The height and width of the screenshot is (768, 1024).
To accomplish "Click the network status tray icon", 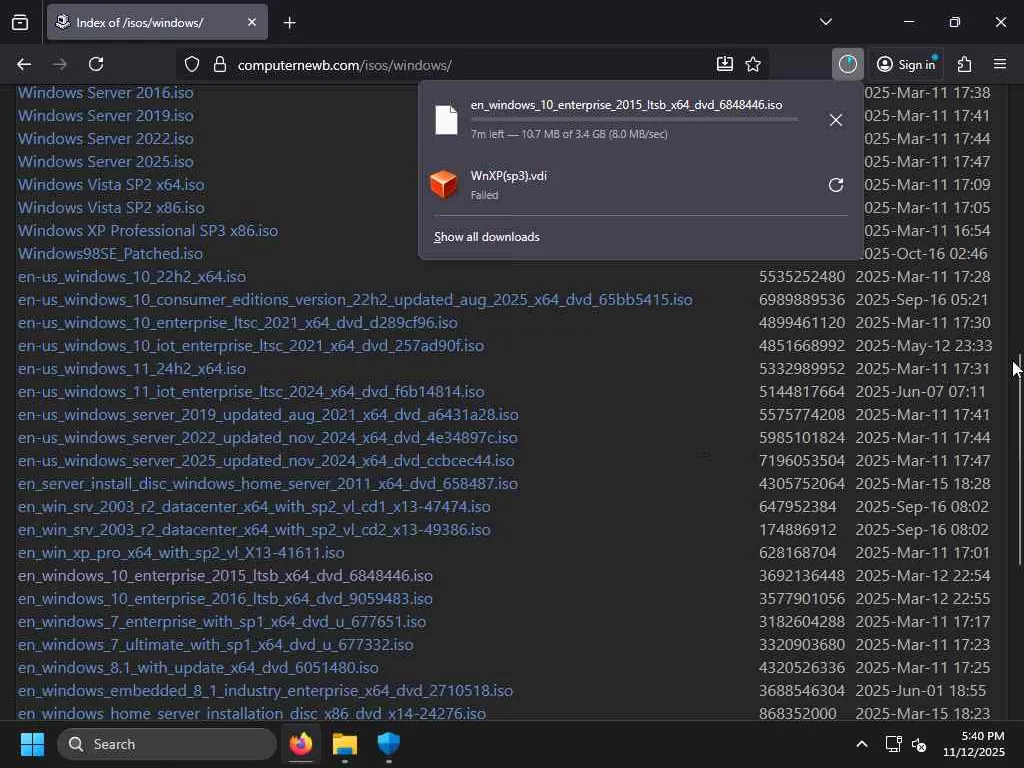I will click(x=893, y=744).
